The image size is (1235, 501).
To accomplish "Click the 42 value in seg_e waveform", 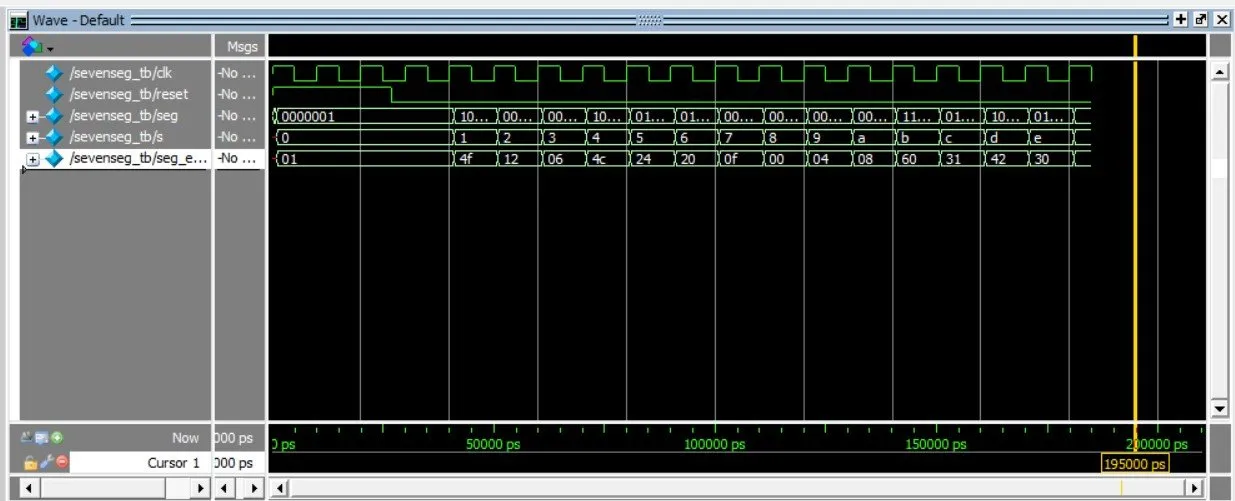I will pos(997,159).
